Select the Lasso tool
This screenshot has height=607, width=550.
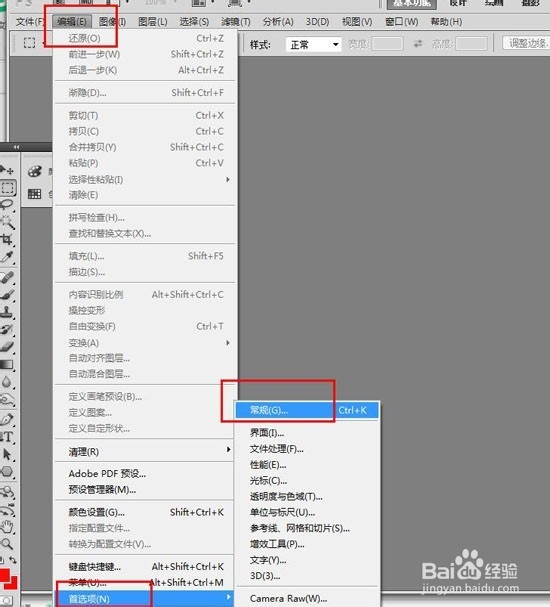coord(7,205)
